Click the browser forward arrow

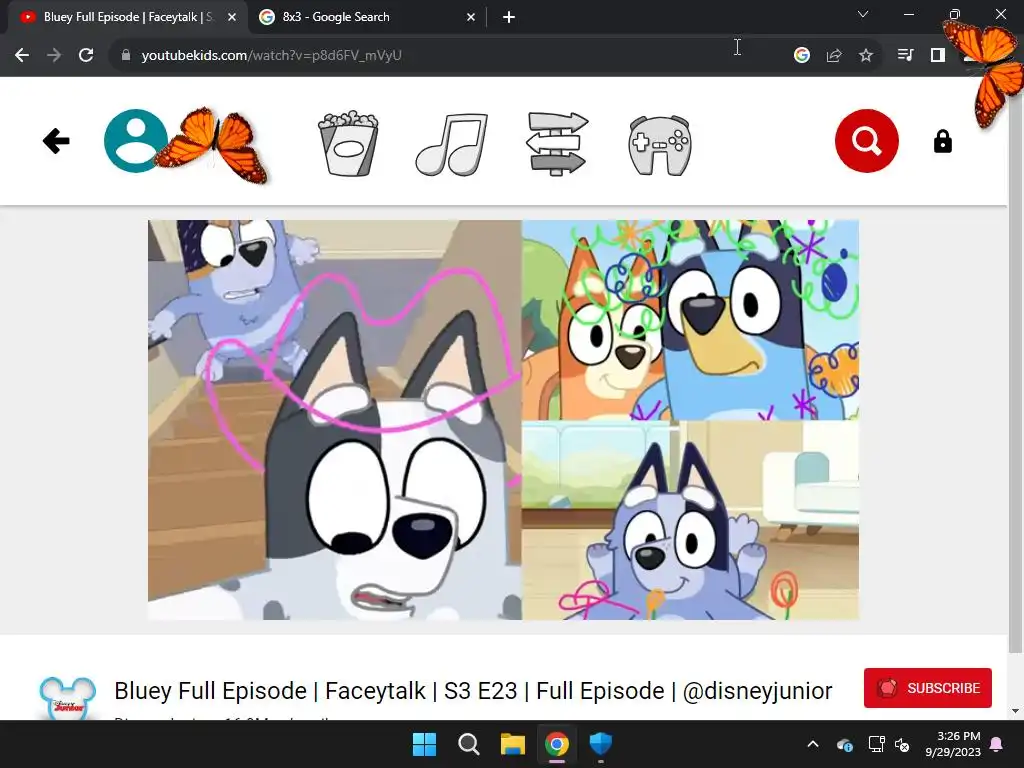[x=54, y=55]
